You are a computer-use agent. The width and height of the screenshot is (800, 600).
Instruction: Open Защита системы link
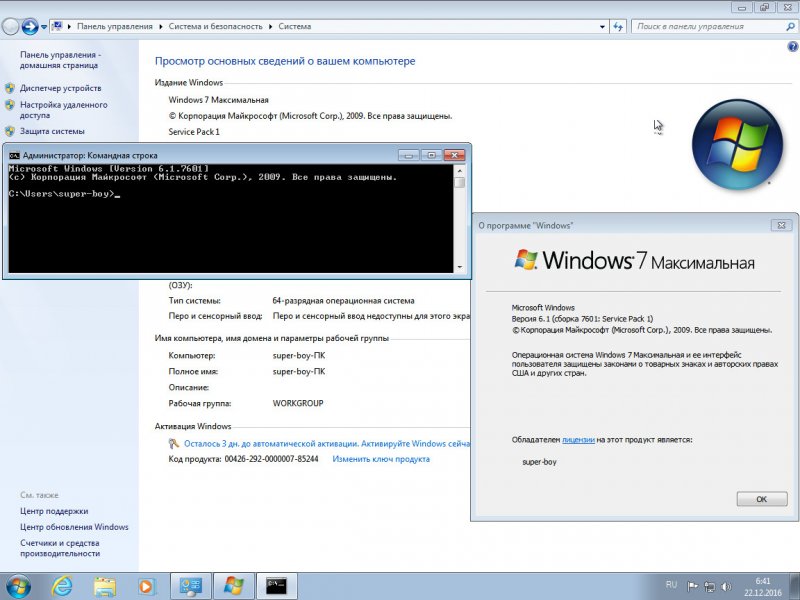click(x=52, y=131)
